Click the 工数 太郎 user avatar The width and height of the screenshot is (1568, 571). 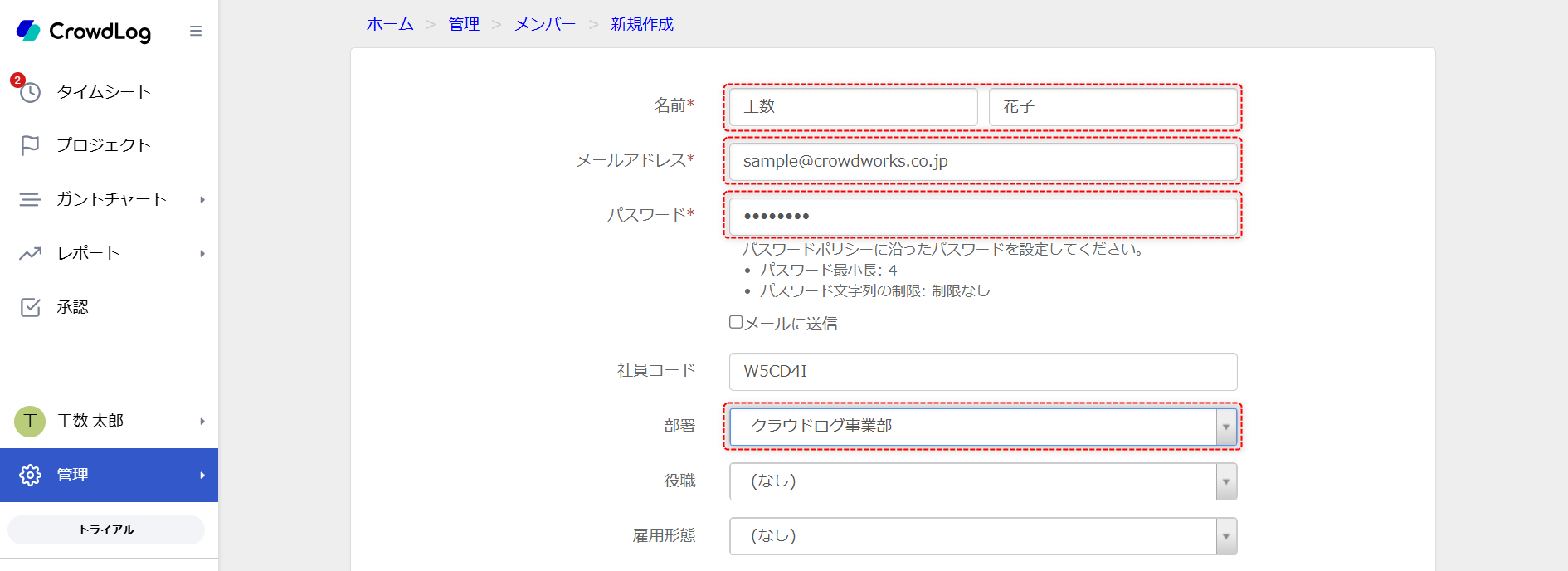click(30, 421)
